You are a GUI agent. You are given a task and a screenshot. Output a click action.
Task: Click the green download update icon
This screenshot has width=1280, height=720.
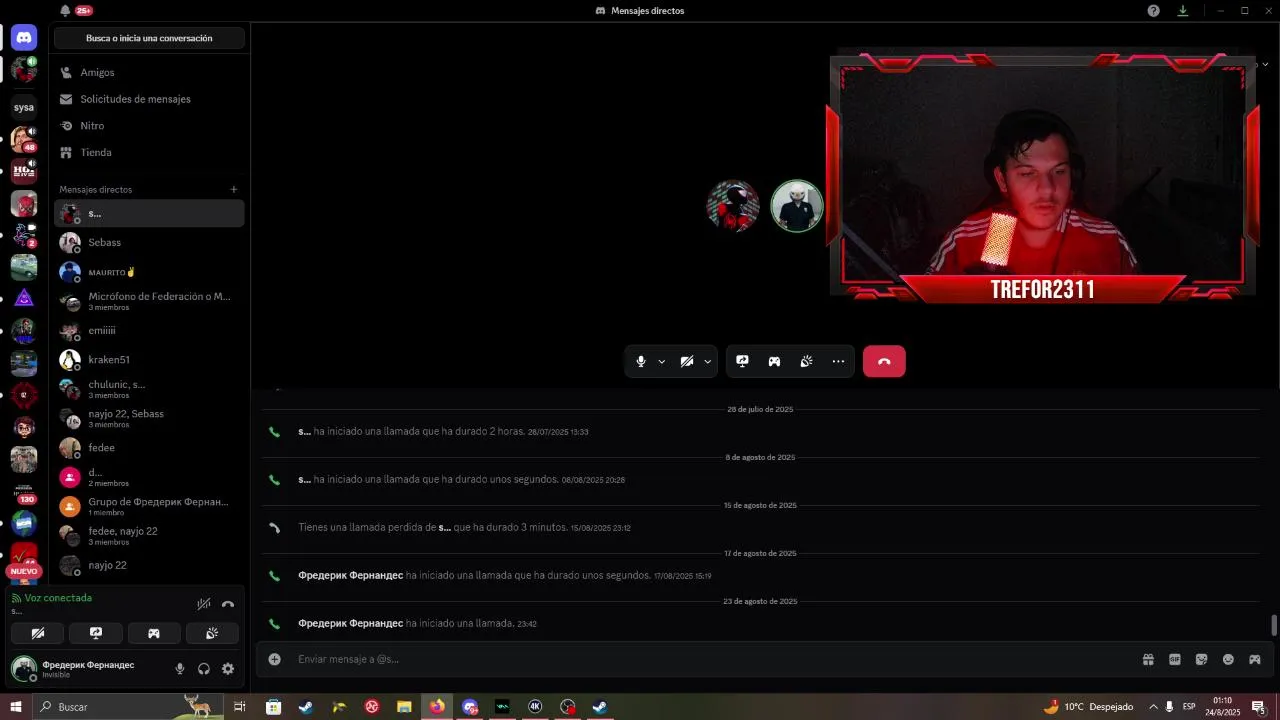point(1183,10)
